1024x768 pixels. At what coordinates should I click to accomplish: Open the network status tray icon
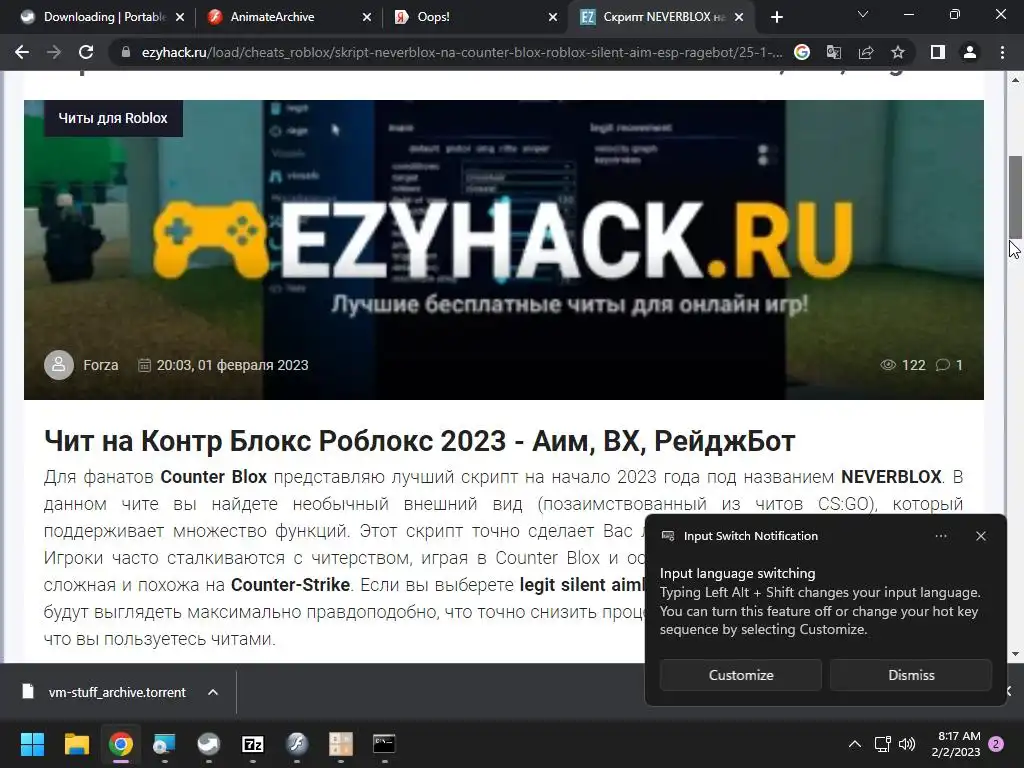pos(882,744)
